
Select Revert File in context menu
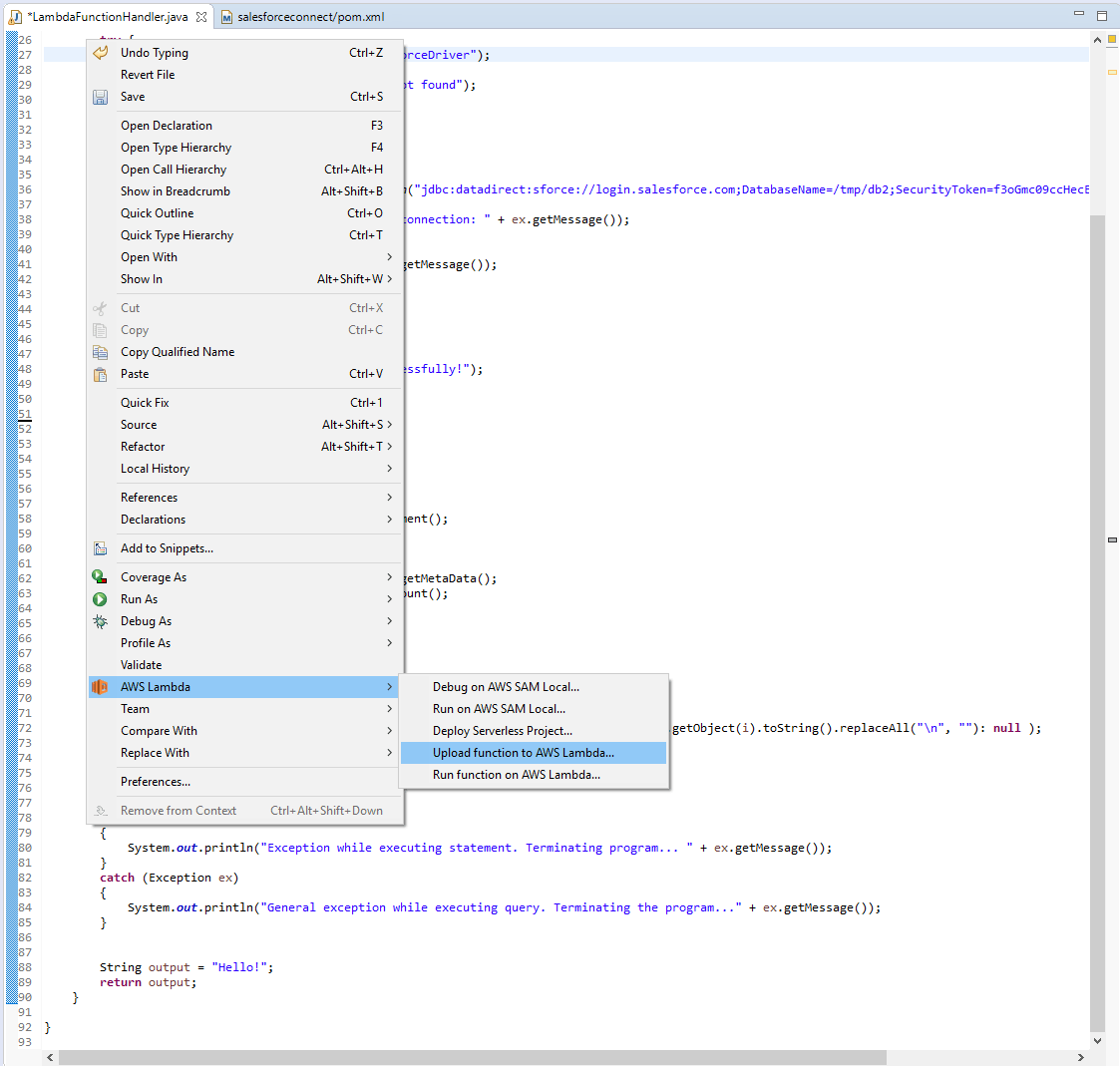point(245,74)
